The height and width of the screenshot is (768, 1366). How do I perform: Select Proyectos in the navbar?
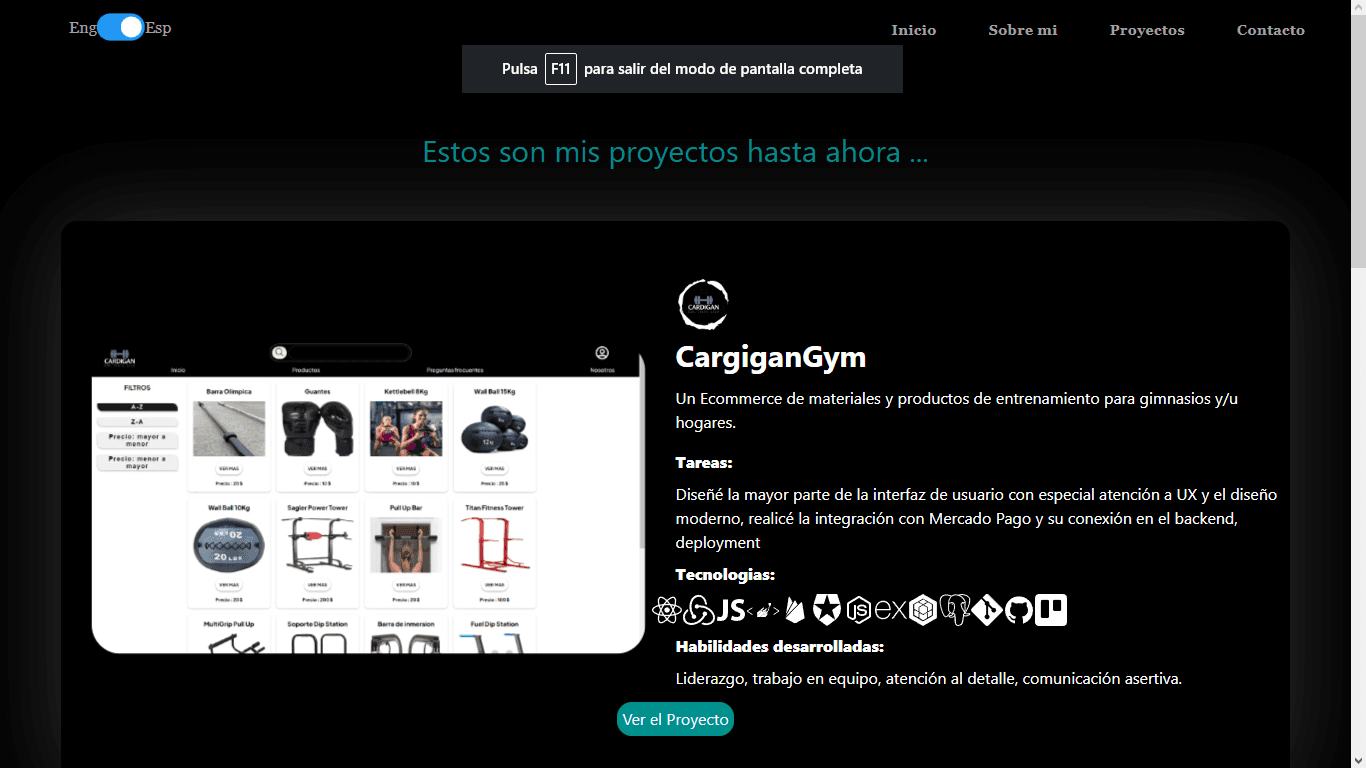point(1146,30)
